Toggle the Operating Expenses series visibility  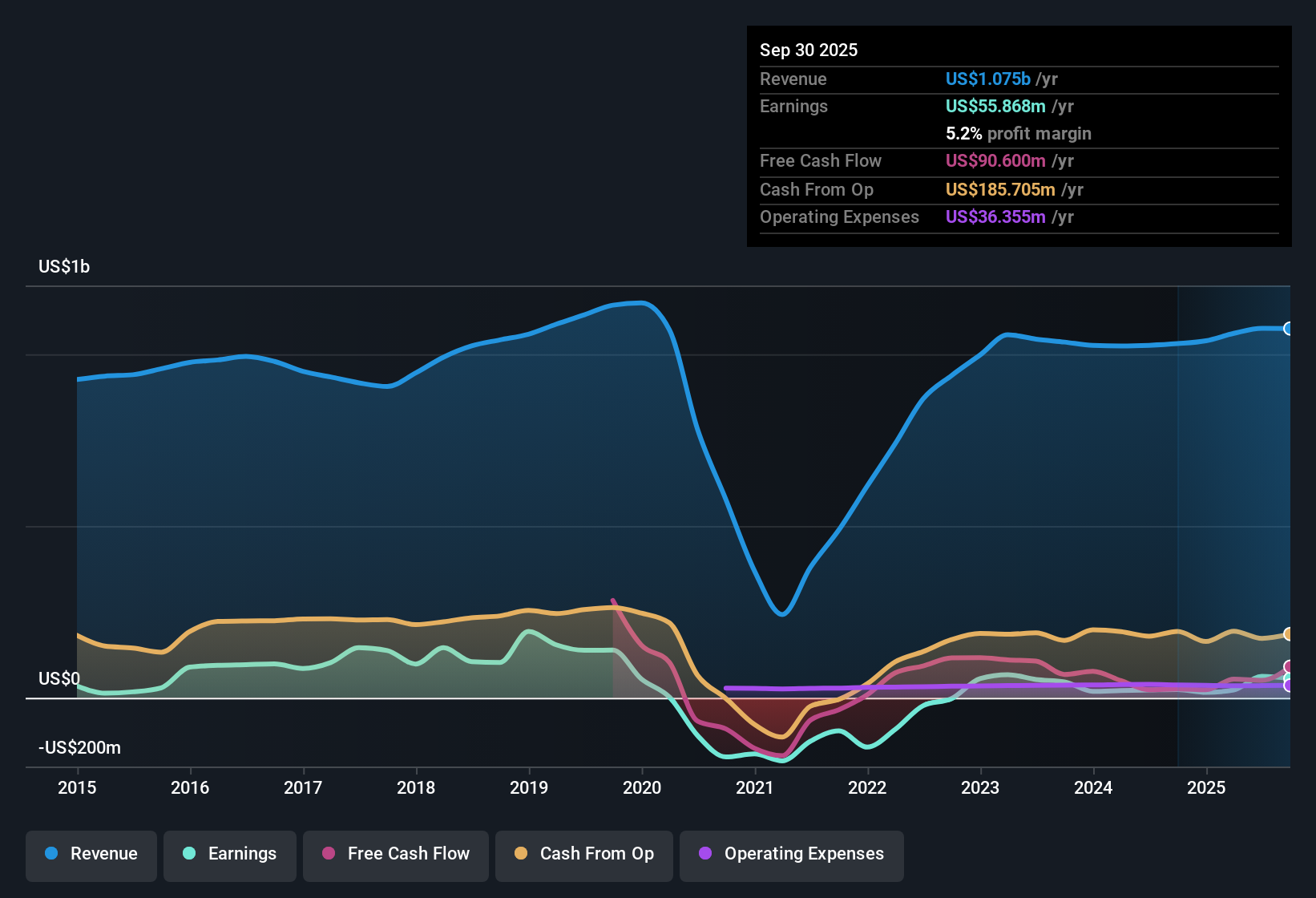pos(791,854)
